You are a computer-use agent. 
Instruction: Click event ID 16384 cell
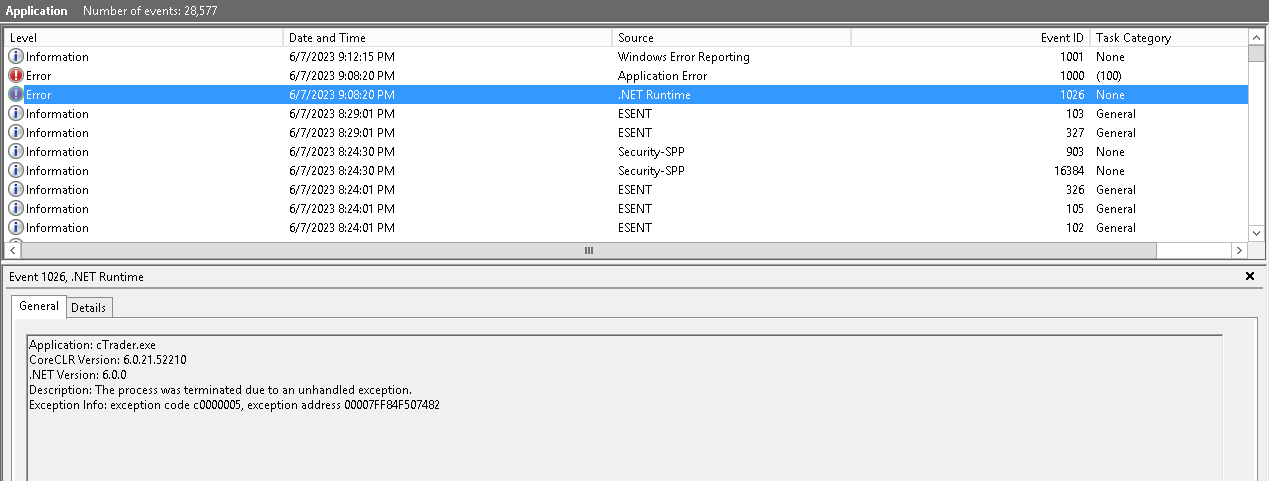pos(1067,171)
